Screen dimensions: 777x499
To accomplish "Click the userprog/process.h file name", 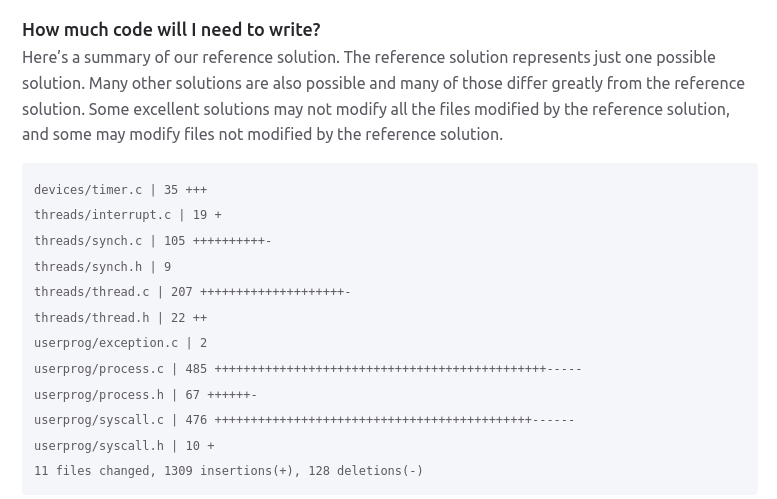I will (x=99, y=395).
